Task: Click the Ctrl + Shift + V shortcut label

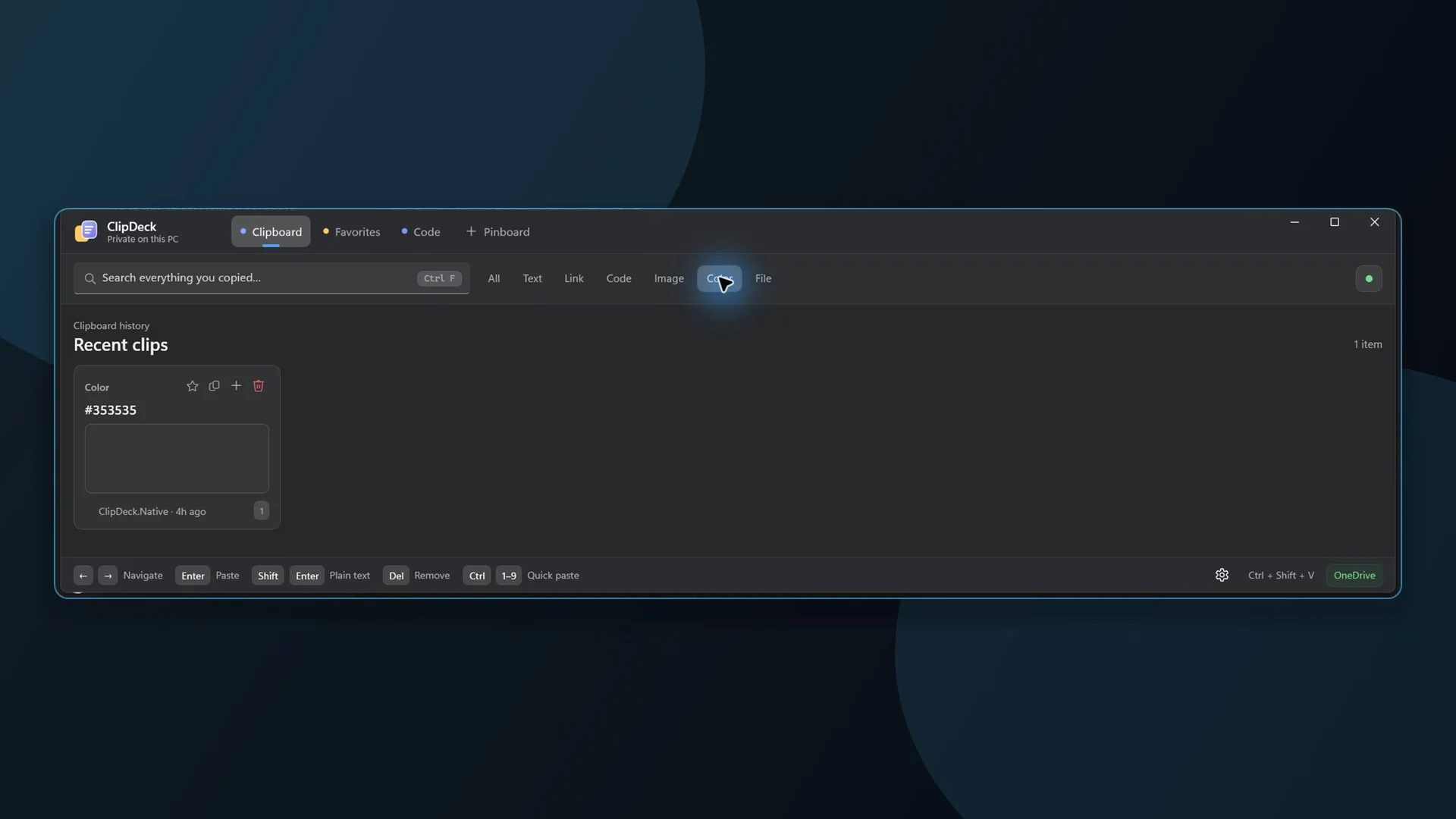Action: click(1281, 575)
